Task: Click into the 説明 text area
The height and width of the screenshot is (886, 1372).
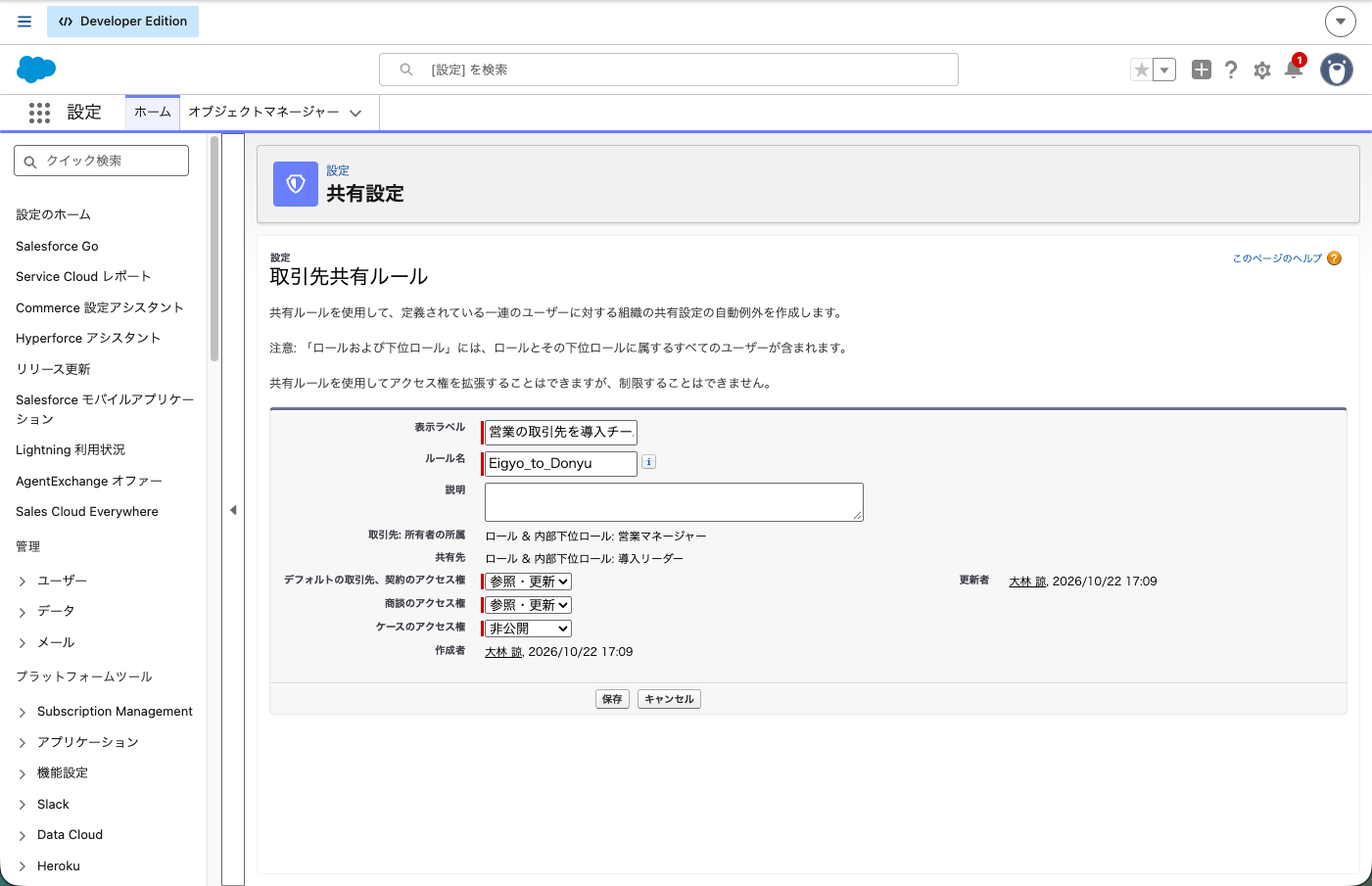Action: tap(674, 502)
